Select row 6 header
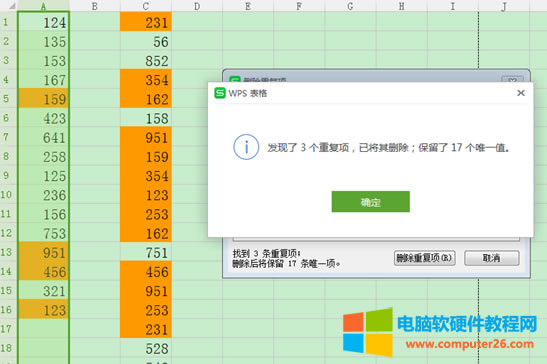 tap(8, 118)
